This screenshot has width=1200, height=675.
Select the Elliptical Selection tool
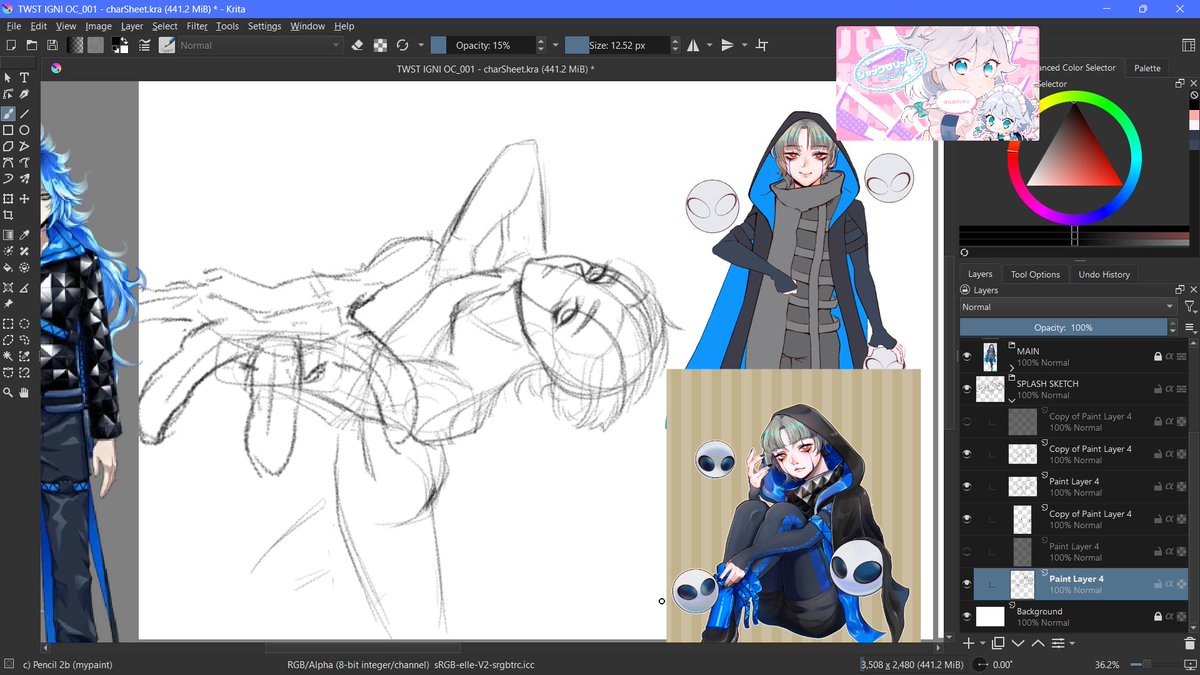[x=25, y=323]
